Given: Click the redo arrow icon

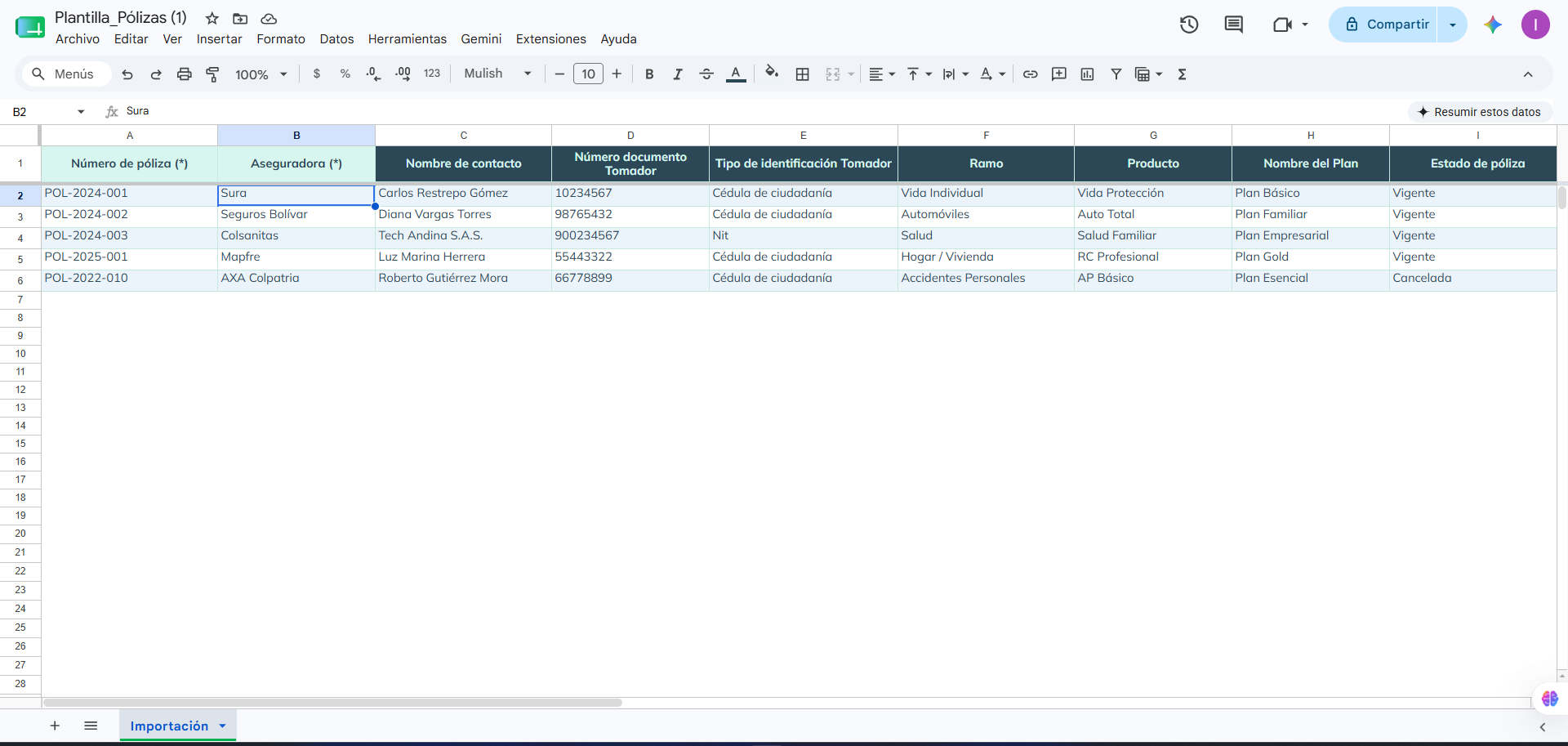Looking at the screenshot, I should (x=156, y=74).
